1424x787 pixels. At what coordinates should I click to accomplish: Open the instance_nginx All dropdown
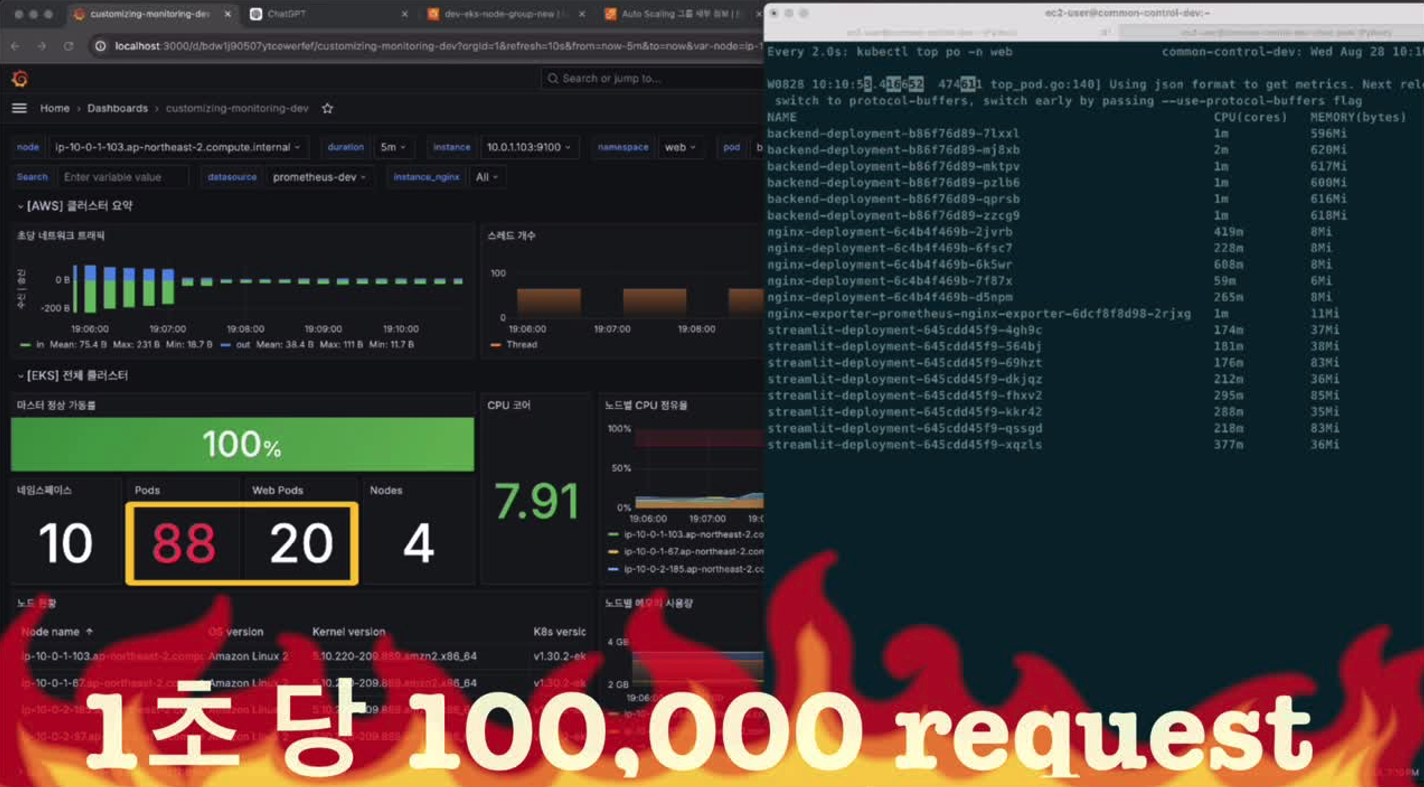pyautogui.click(x=487, y=177)
